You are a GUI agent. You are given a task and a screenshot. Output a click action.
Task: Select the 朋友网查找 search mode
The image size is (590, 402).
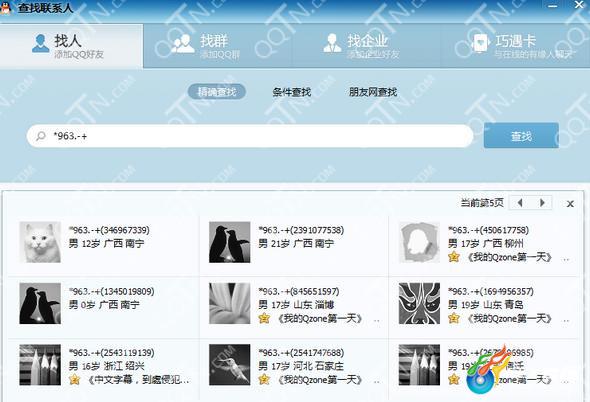coord(373,92)
